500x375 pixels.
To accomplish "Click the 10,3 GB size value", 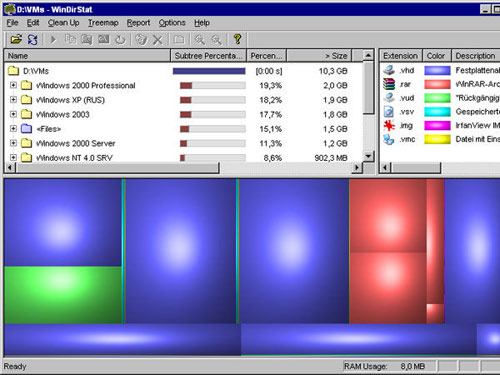I will click(x=333, y=71).
